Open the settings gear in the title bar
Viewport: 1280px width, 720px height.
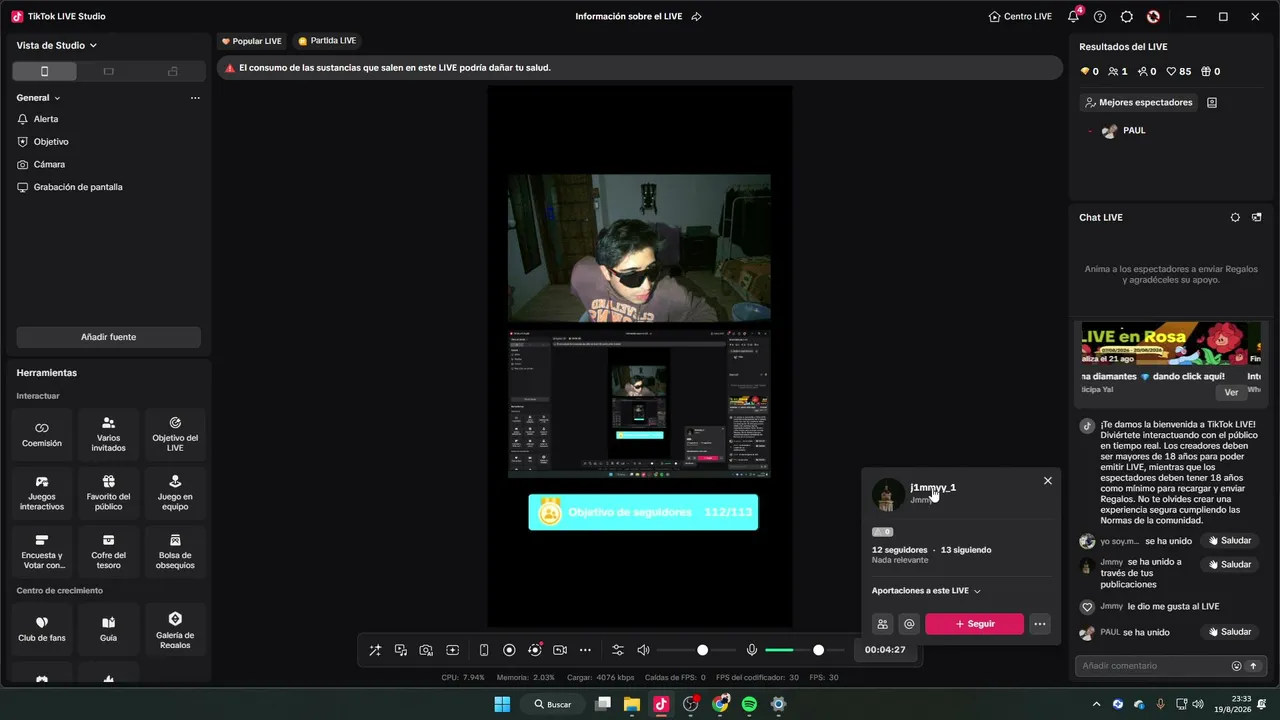(1127, 16)
